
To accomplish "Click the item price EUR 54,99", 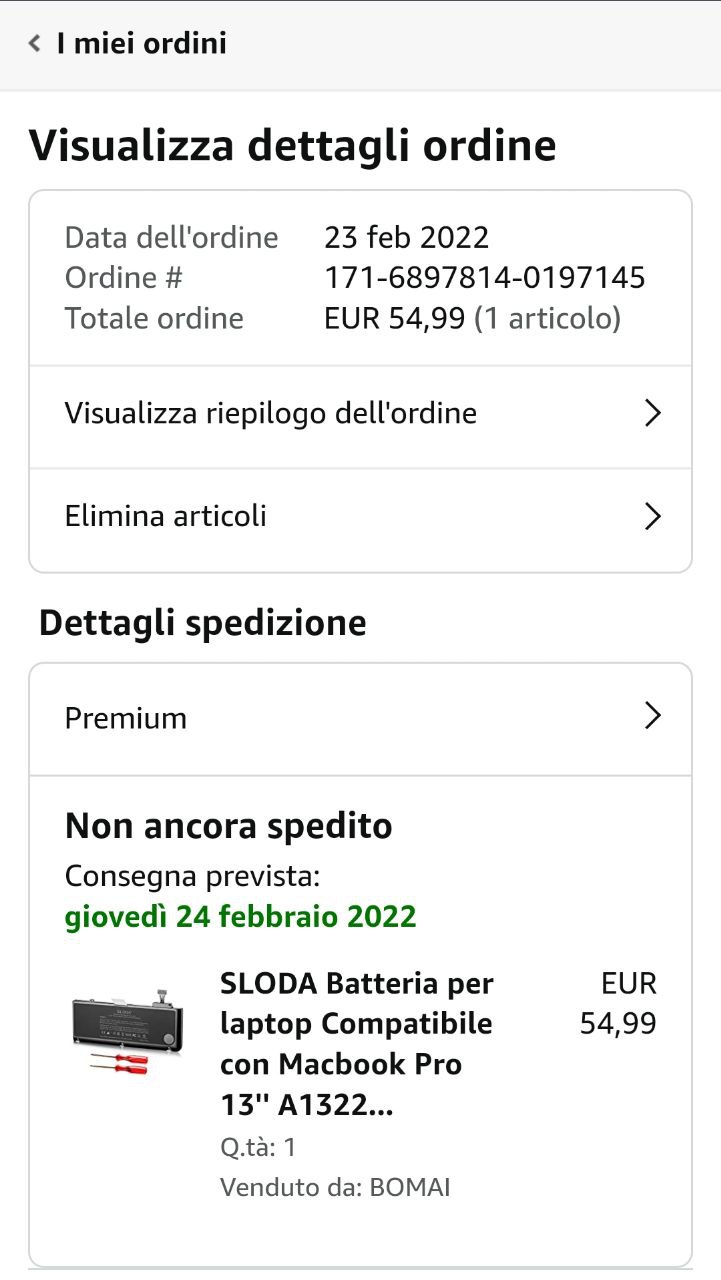I will coord(618,1003).
